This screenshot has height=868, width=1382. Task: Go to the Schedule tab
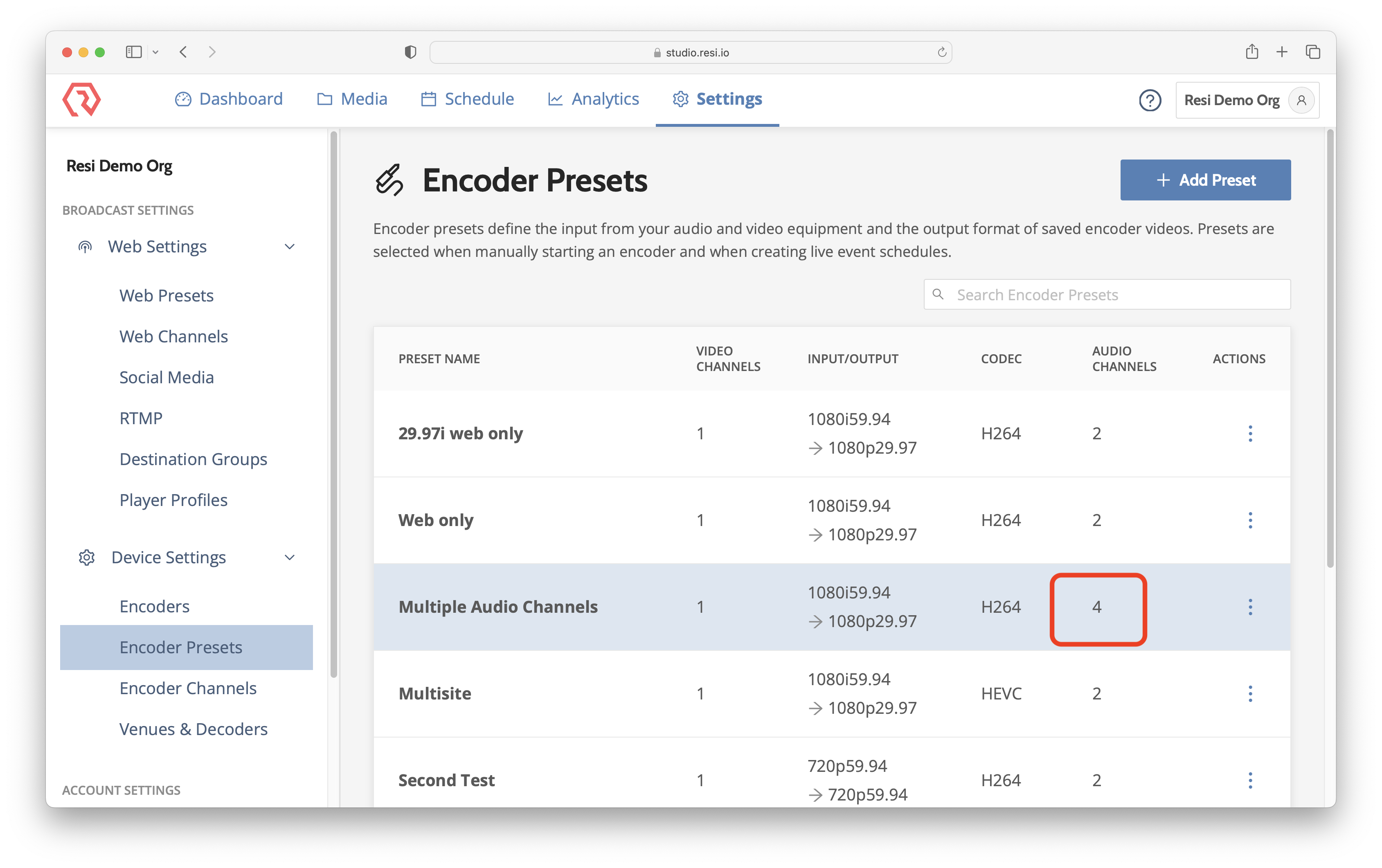point(468,99)
